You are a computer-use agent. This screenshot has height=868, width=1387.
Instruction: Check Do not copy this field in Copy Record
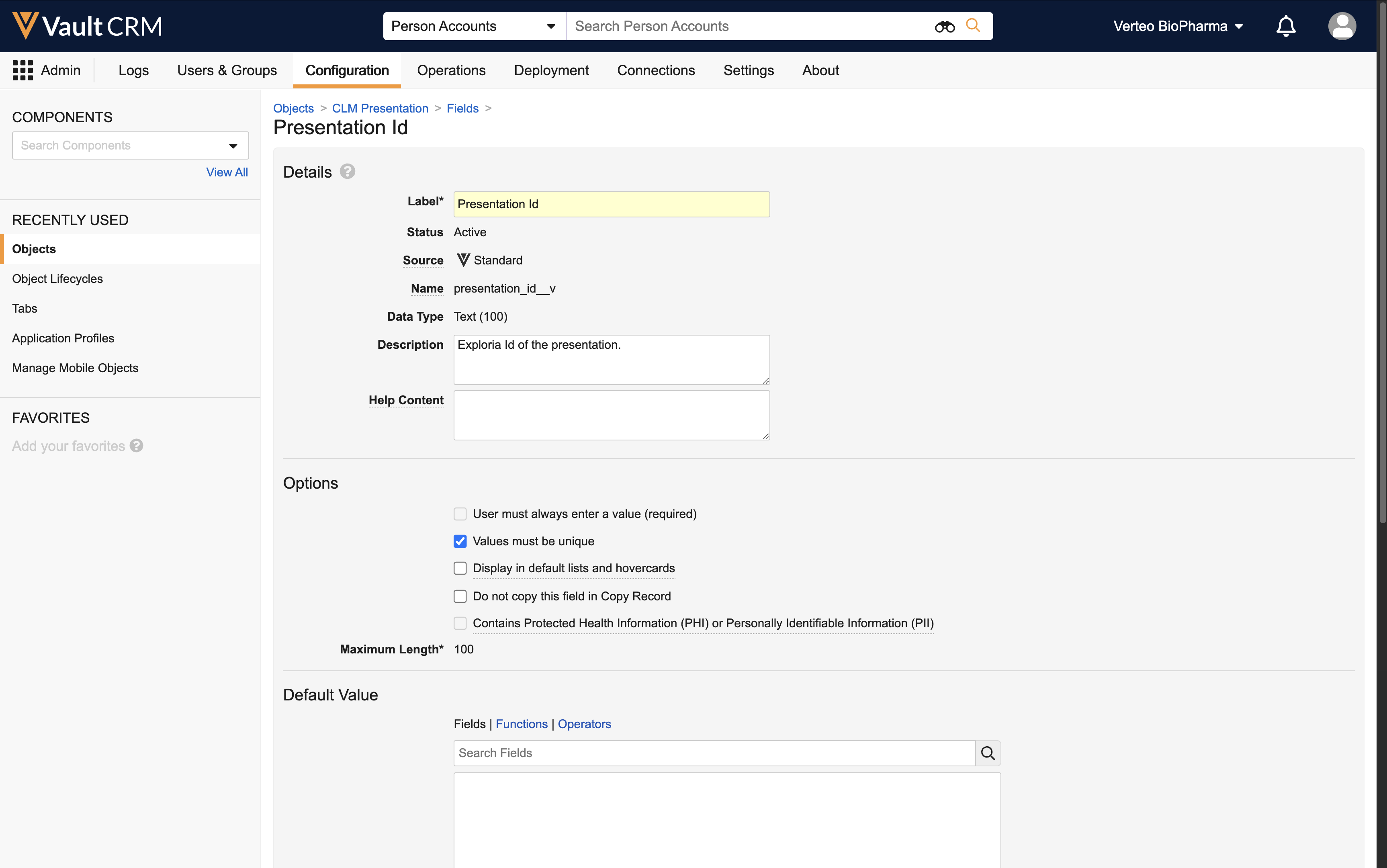click(x=460, y=596)
